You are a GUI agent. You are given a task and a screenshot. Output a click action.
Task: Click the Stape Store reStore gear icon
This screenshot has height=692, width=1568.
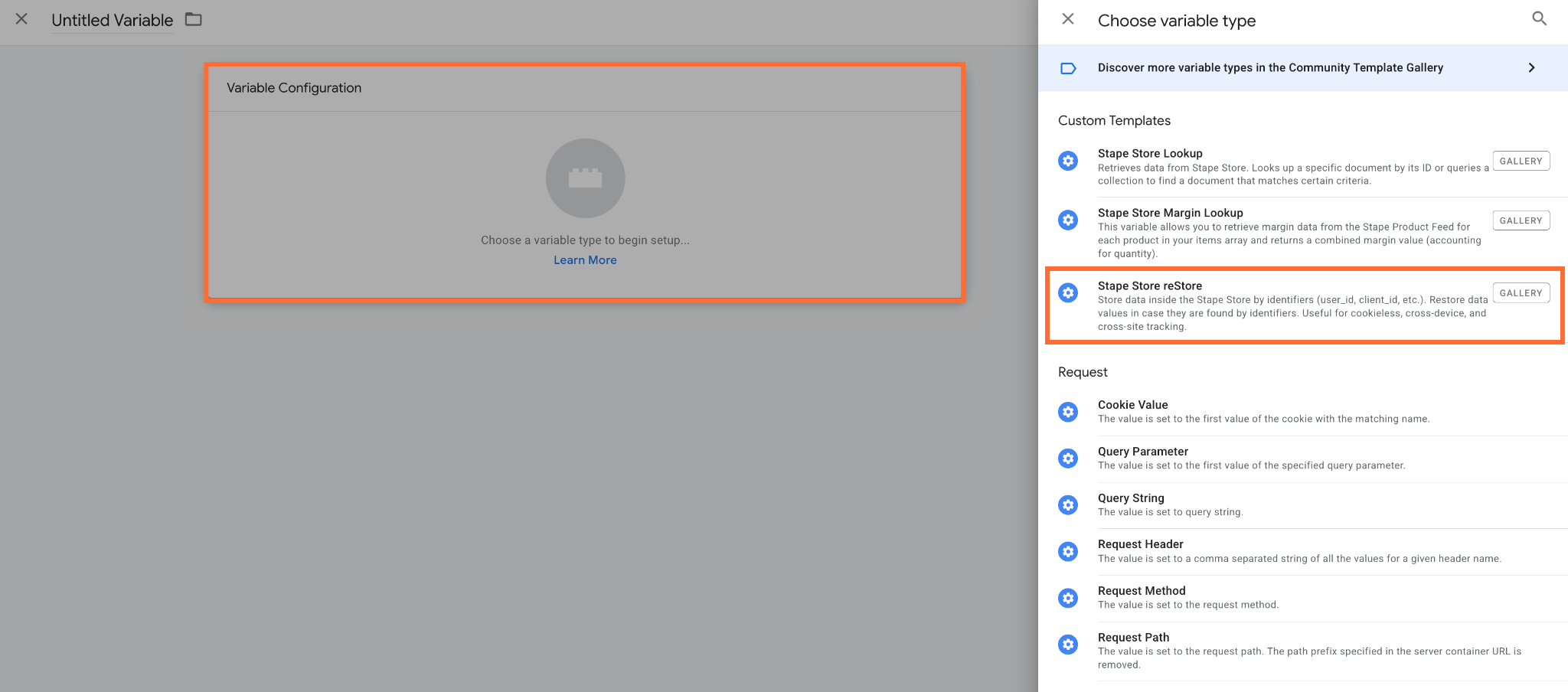pos(1068,292)
